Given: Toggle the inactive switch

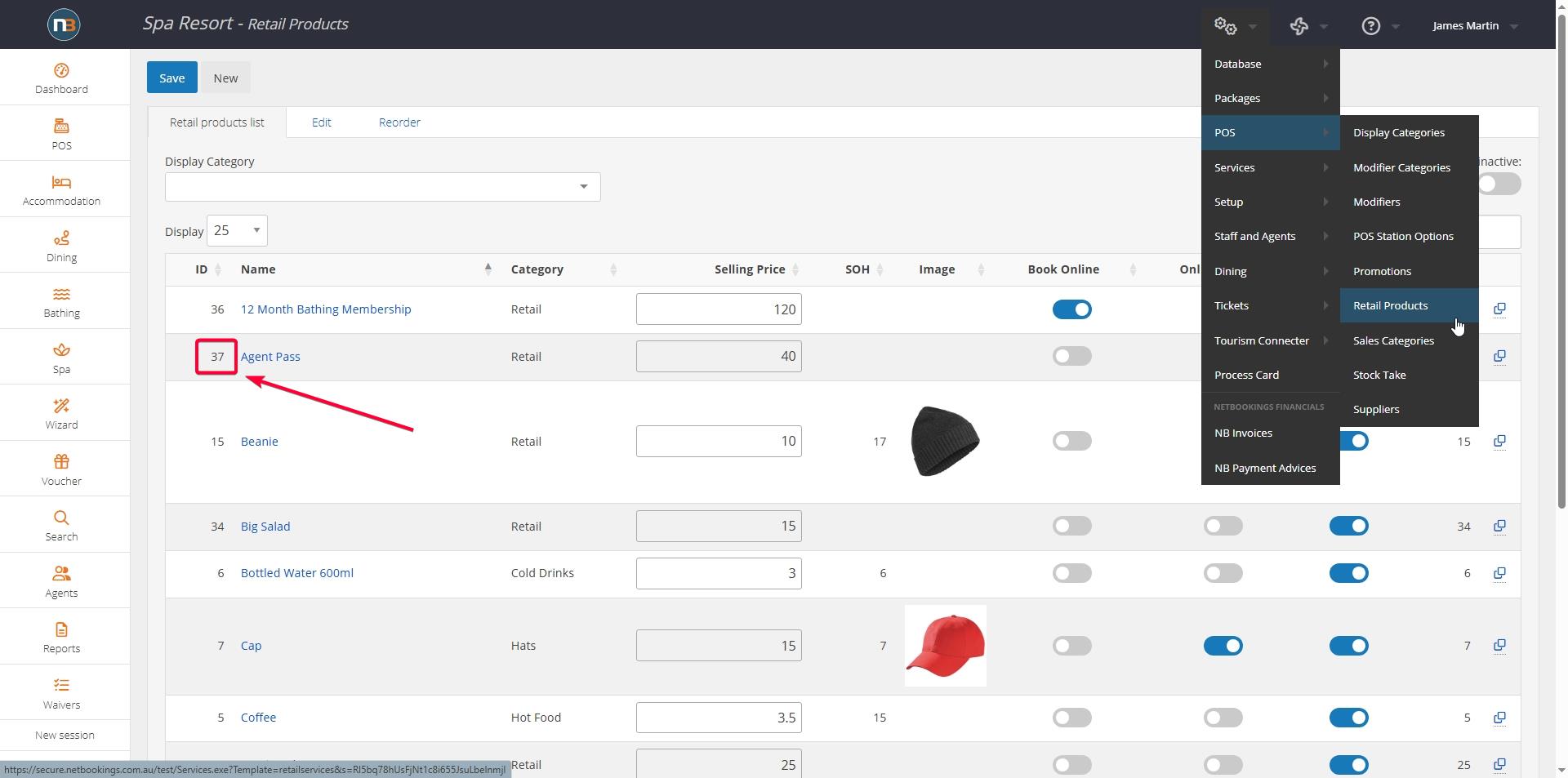Looking at the screenshot, I should (x=1500, y=184).
